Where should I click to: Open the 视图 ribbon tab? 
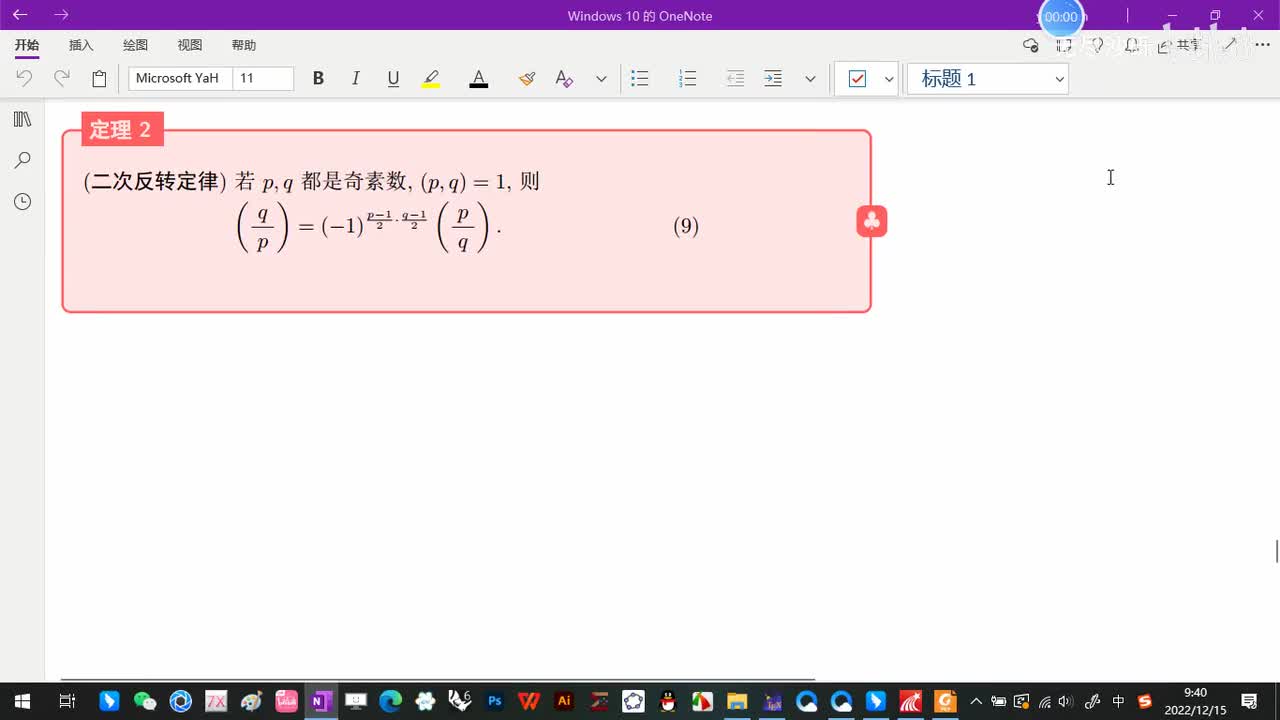click(x=190, y=45)
